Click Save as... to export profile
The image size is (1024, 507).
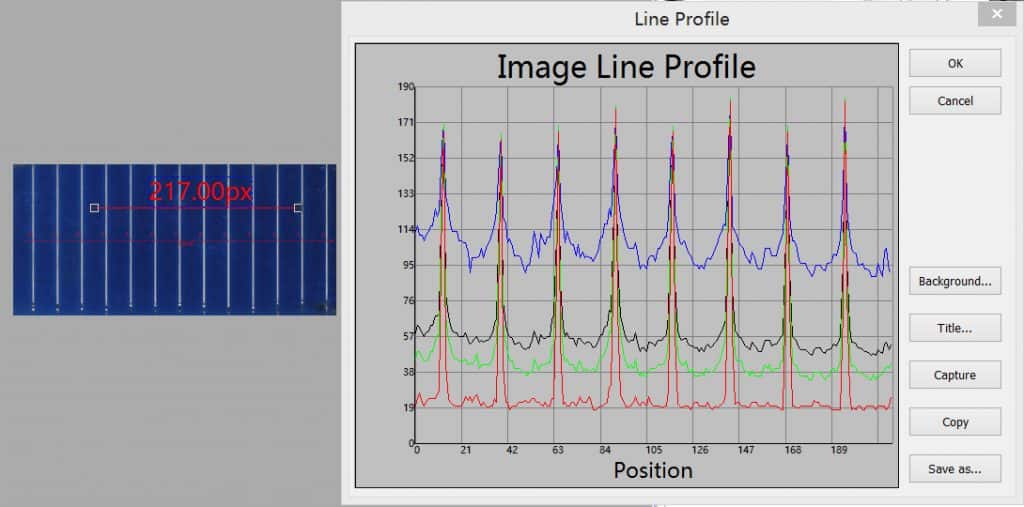click(x=955, y=469)
